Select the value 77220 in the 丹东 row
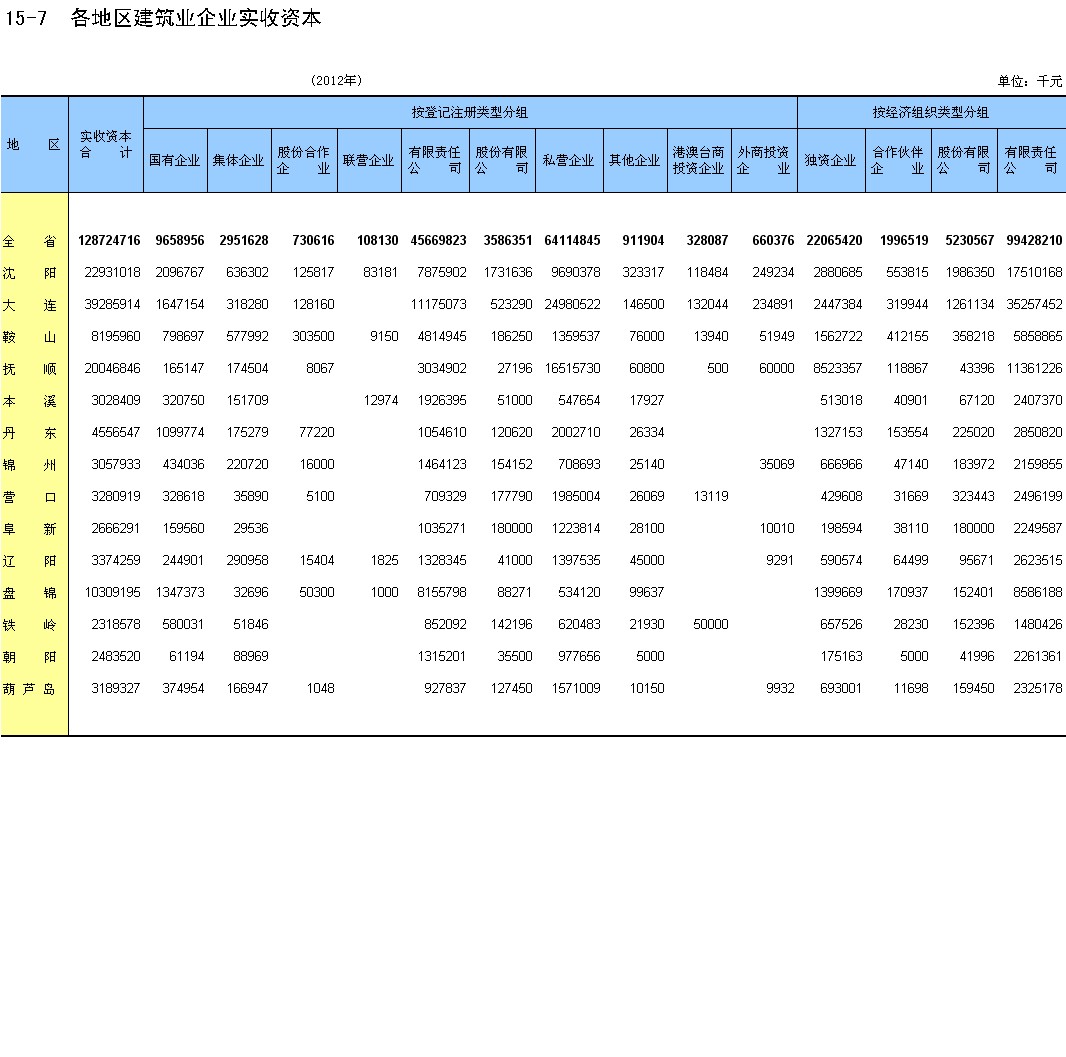Viewport: 1066px width, 1057px height. pyautogui.click(x=317, y=432)
